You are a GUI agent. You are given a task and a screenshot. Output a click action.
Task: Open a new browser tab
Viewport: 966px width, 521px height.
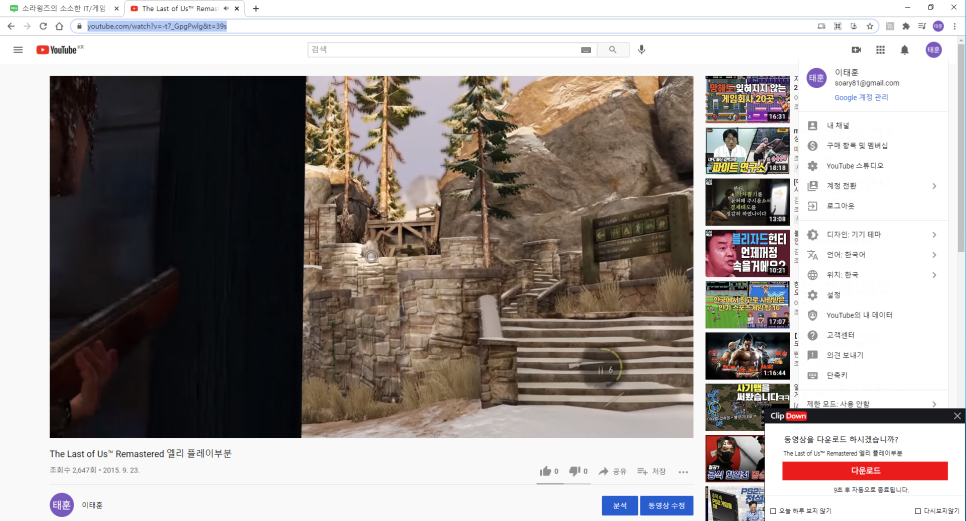coord(256,9)
